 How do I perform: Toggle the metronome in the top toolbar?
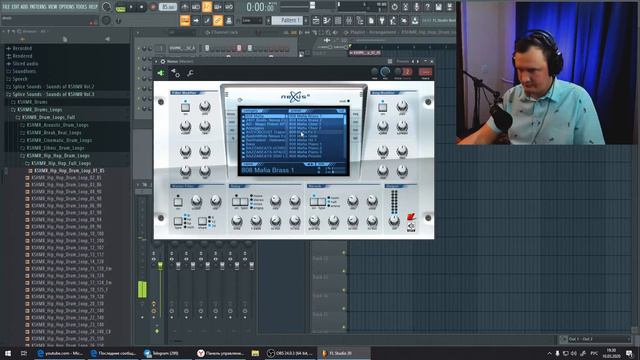(185, 7)
